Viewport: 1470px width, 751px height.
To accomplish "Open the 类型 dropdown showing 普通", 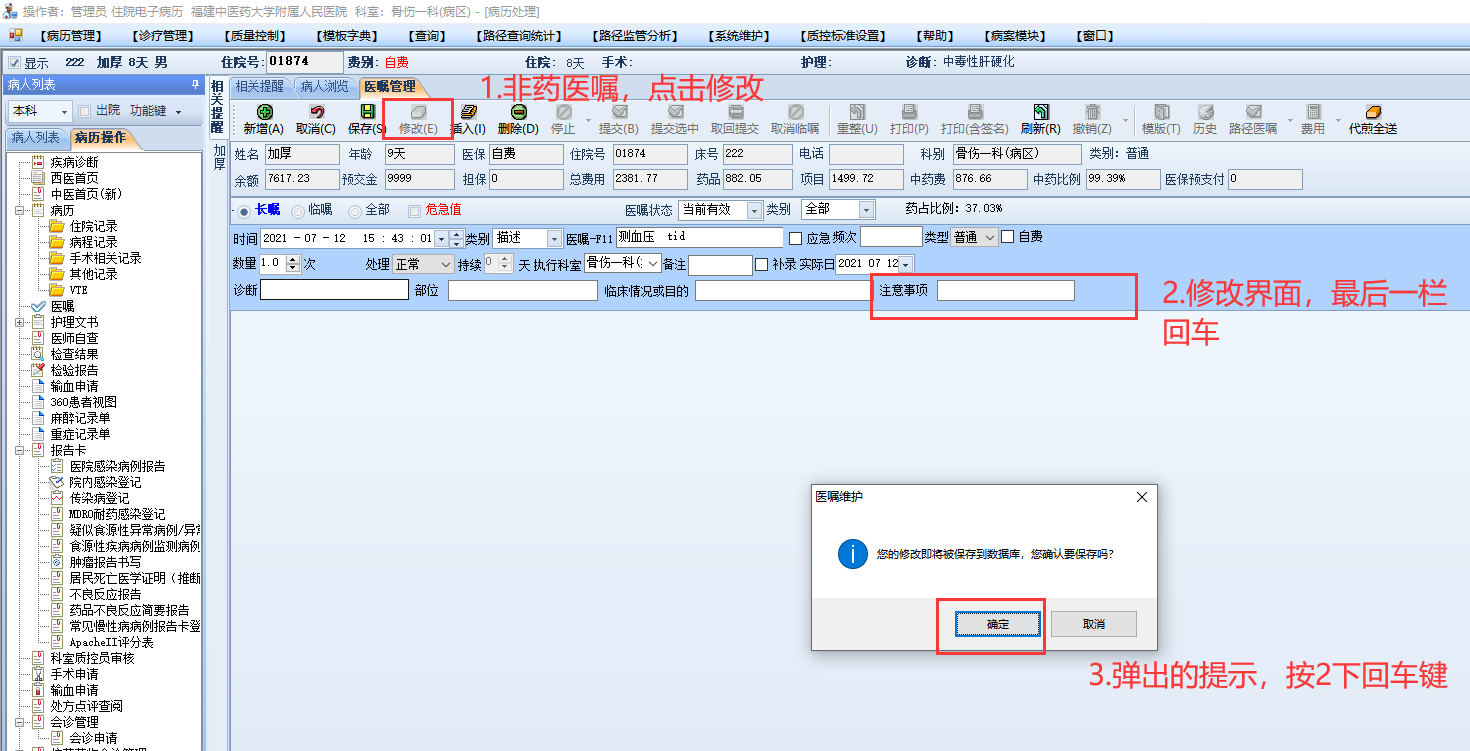I will (x=990, y=237).
